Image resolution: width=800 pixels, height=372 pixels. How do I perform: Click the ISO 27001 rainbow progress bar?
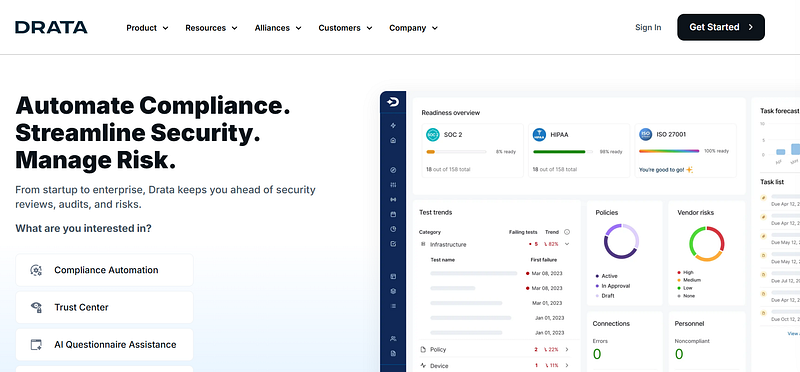click(669, 151)
